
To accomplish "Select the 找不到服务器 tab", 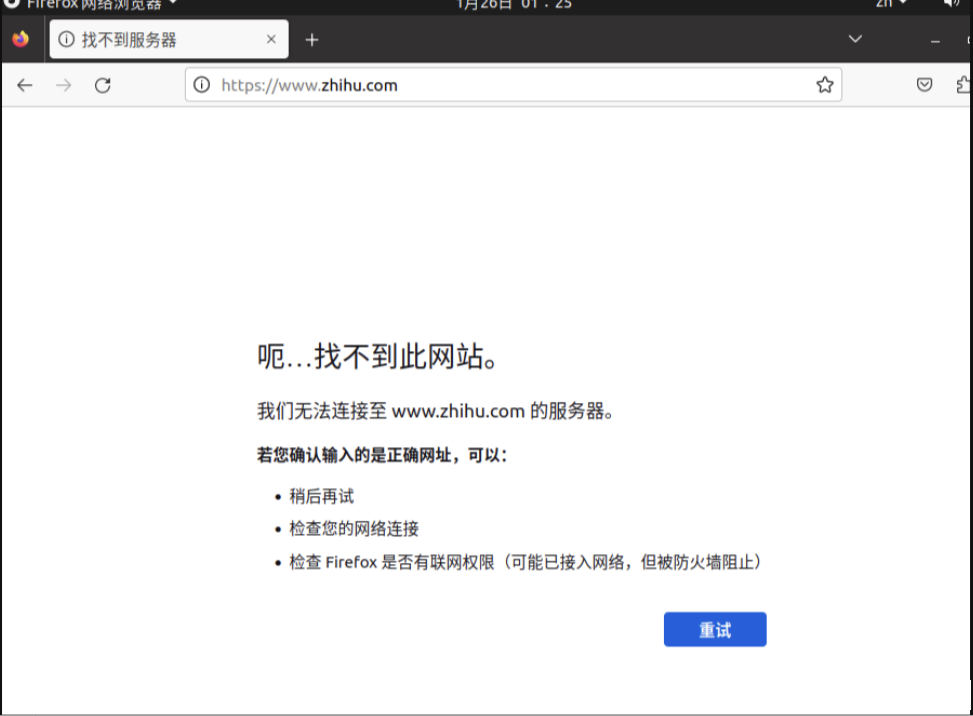I will click(169, 39).
